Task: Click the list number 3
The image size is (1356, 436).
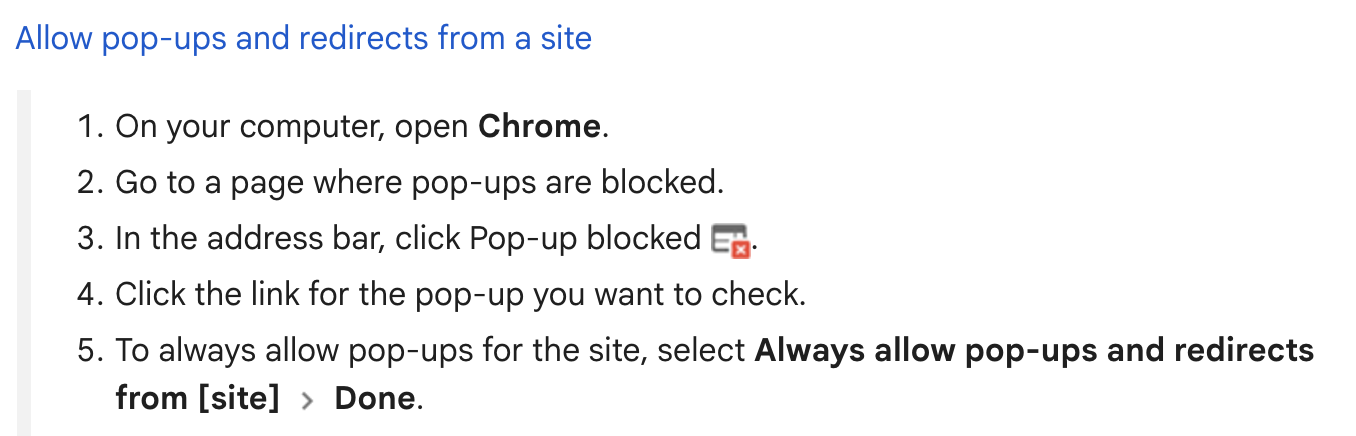Action: 90,239
